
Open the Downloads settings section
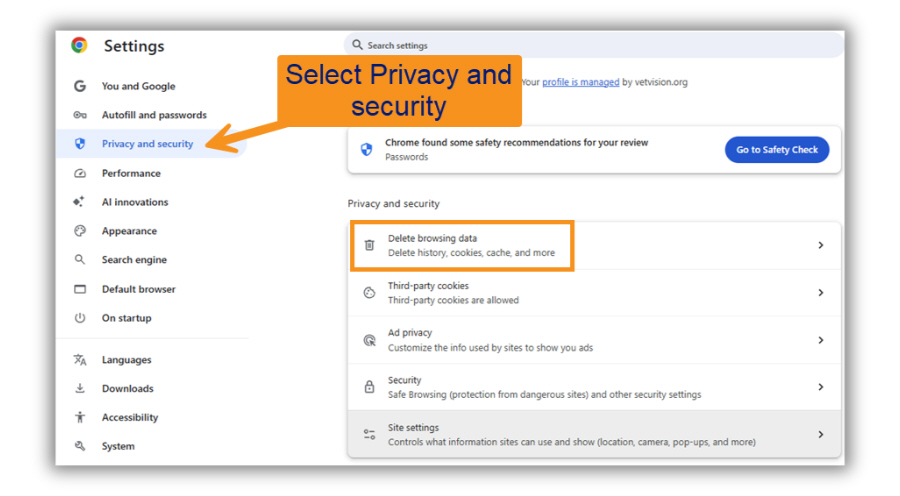[x=127, y=389]
